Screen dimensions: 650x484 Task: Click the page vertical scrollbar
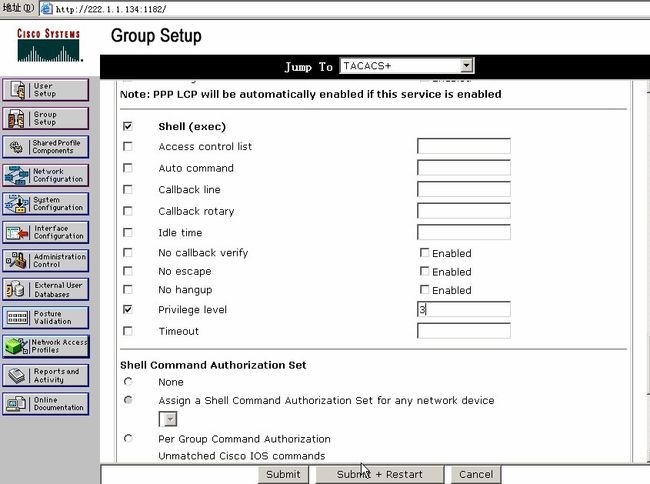click(x=648, y=269)
